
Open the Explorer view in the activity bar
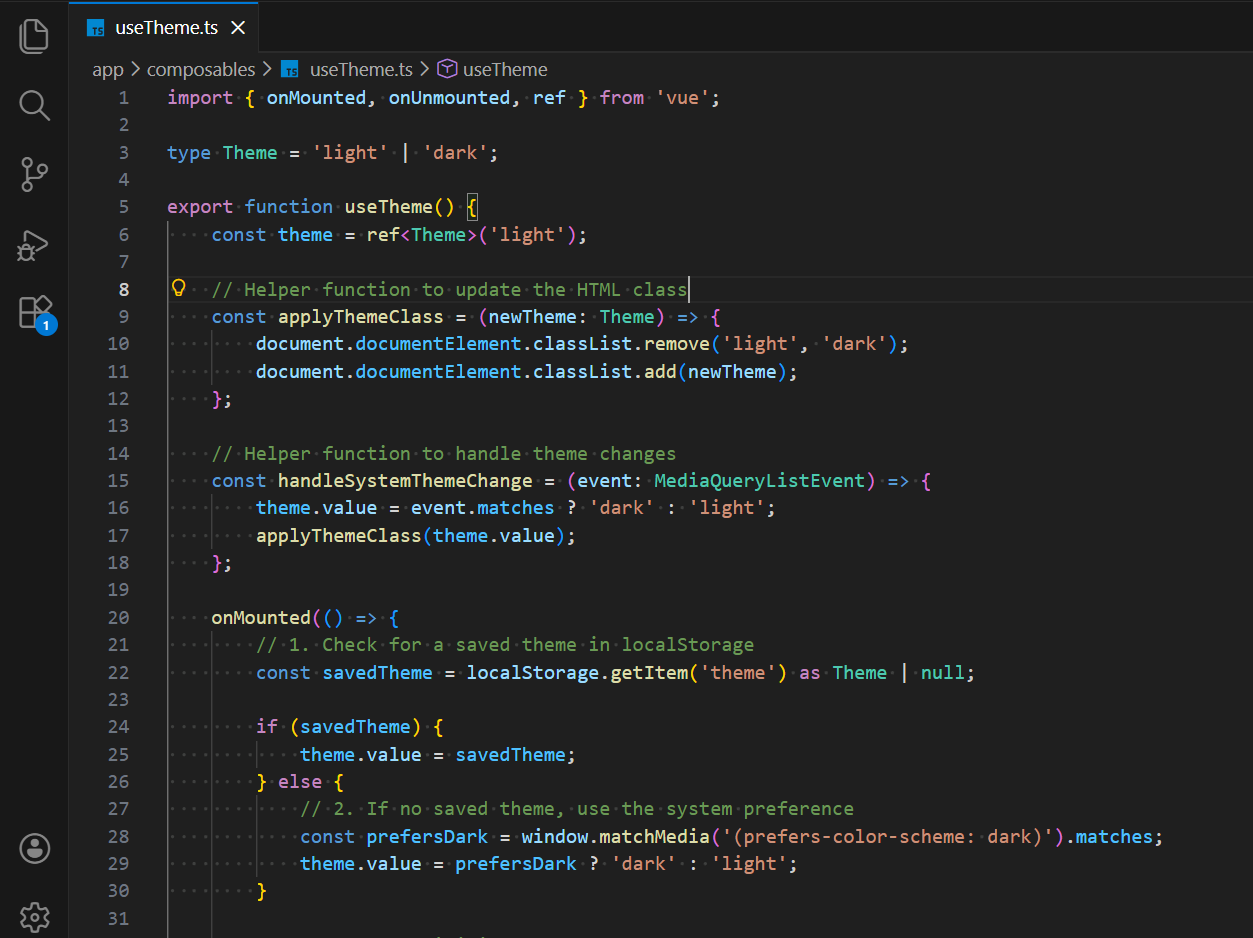point(34,36)
